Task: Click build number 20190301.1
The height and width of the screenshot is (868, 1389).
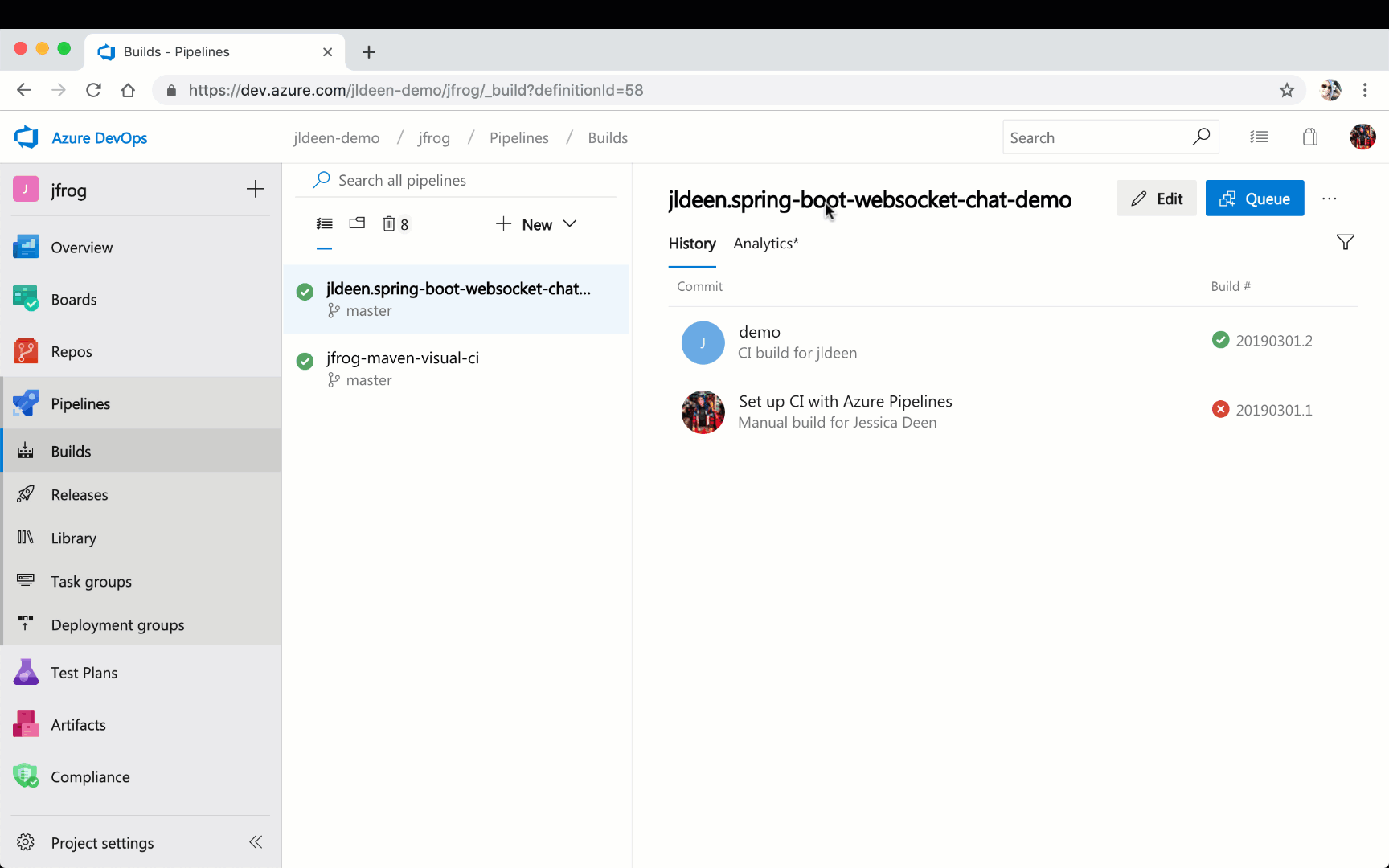Action: 1274,410
